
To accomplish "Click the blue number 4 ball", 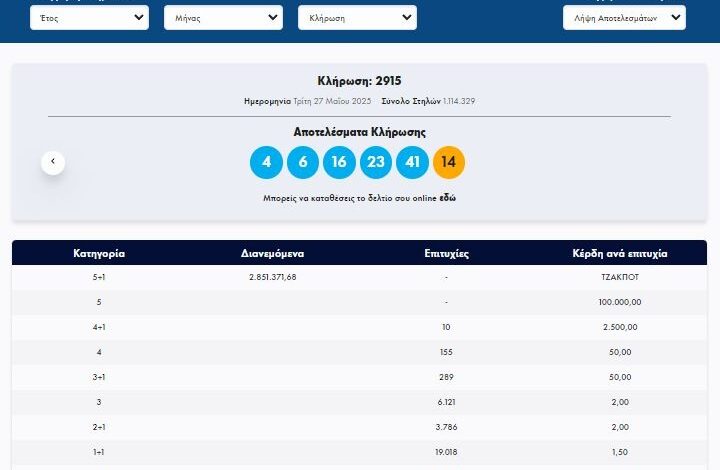I will (266, 161).
